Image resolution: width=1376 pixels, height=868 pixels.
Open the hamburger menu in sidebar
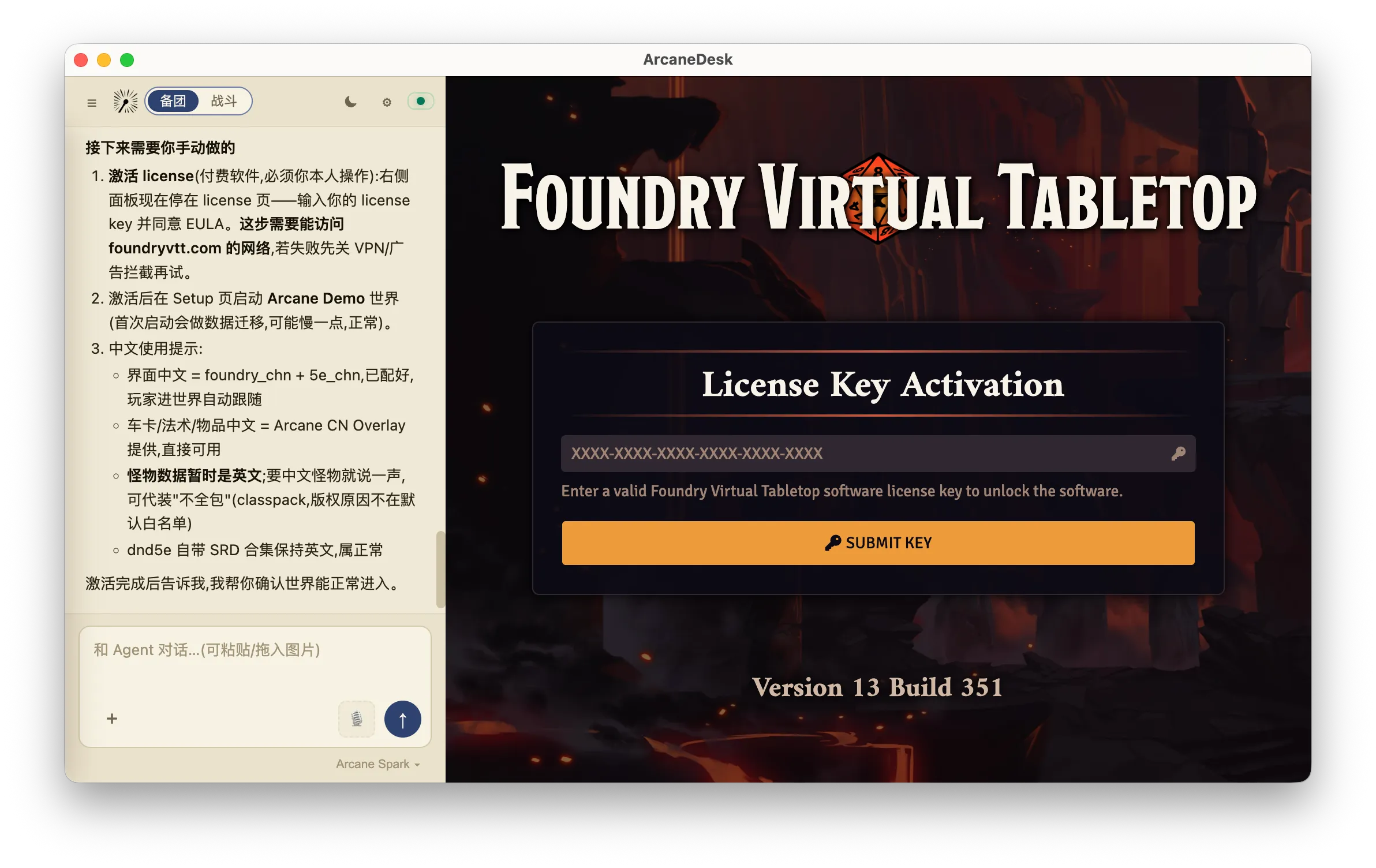click(92, 103)
